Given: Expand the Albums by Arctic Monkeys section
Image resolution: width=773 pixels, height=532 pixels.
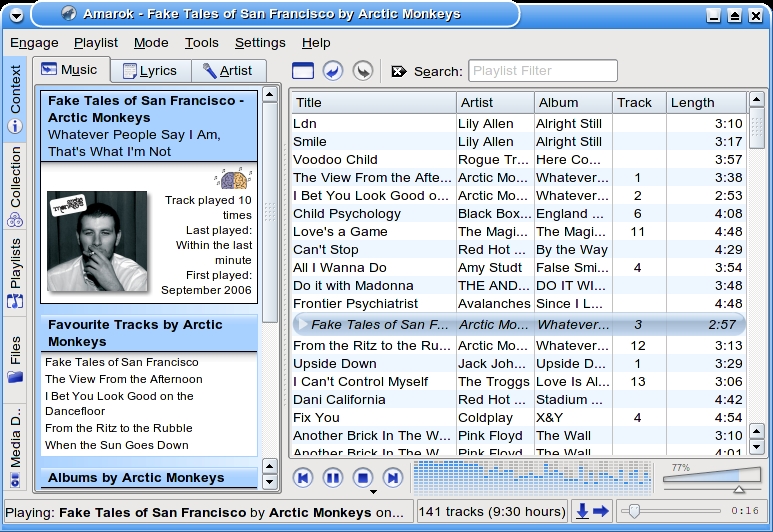Looking at the screenshot, I should pos(136,478).
